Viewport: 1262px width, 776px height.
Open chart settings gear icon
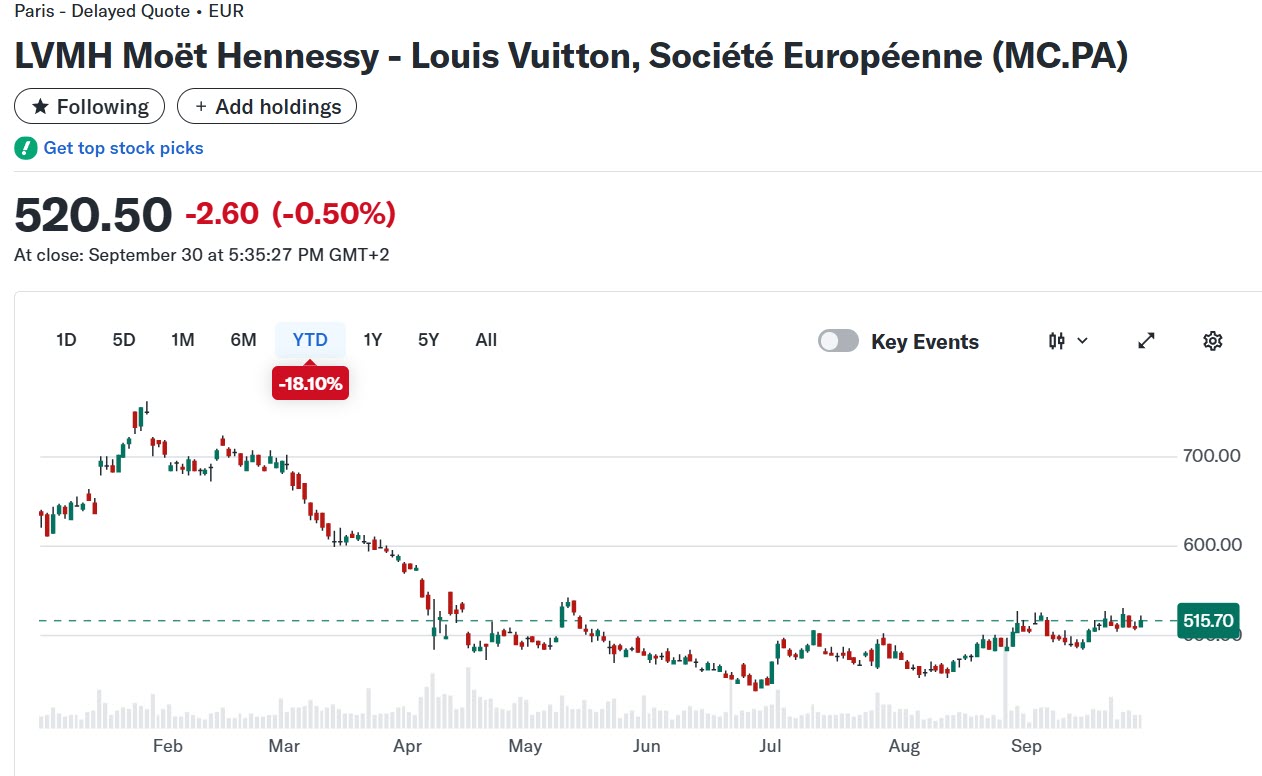pos(1212,341)
